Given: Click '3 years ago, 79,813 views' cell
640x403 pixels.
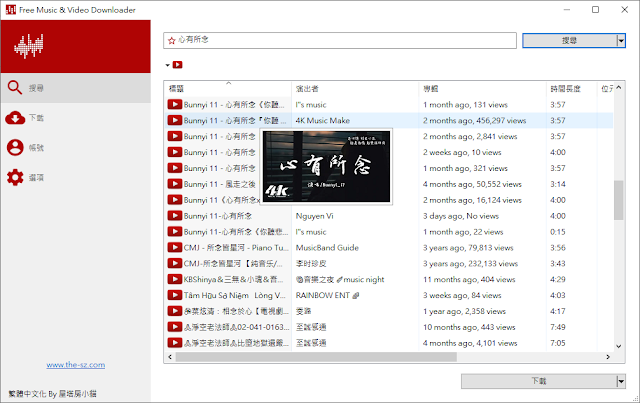Looking at the screenshot, I should 468,247.
